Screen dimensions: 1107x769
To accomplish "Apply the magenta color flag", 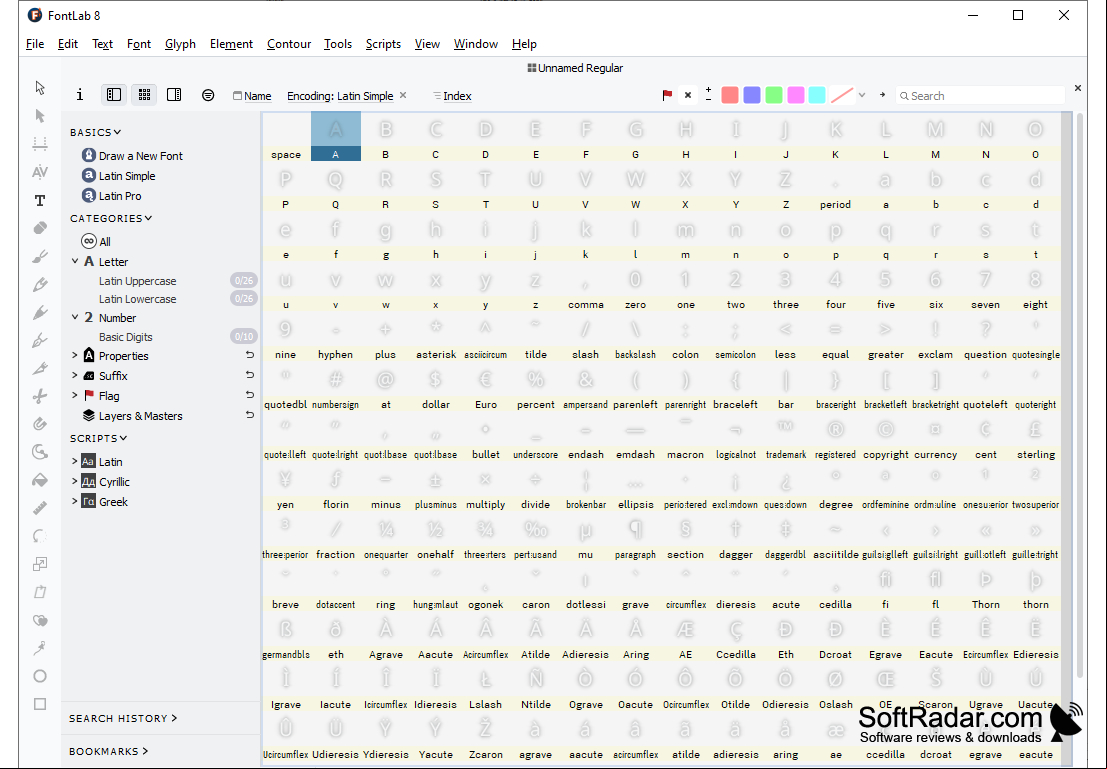I will [x=796, y=95].
